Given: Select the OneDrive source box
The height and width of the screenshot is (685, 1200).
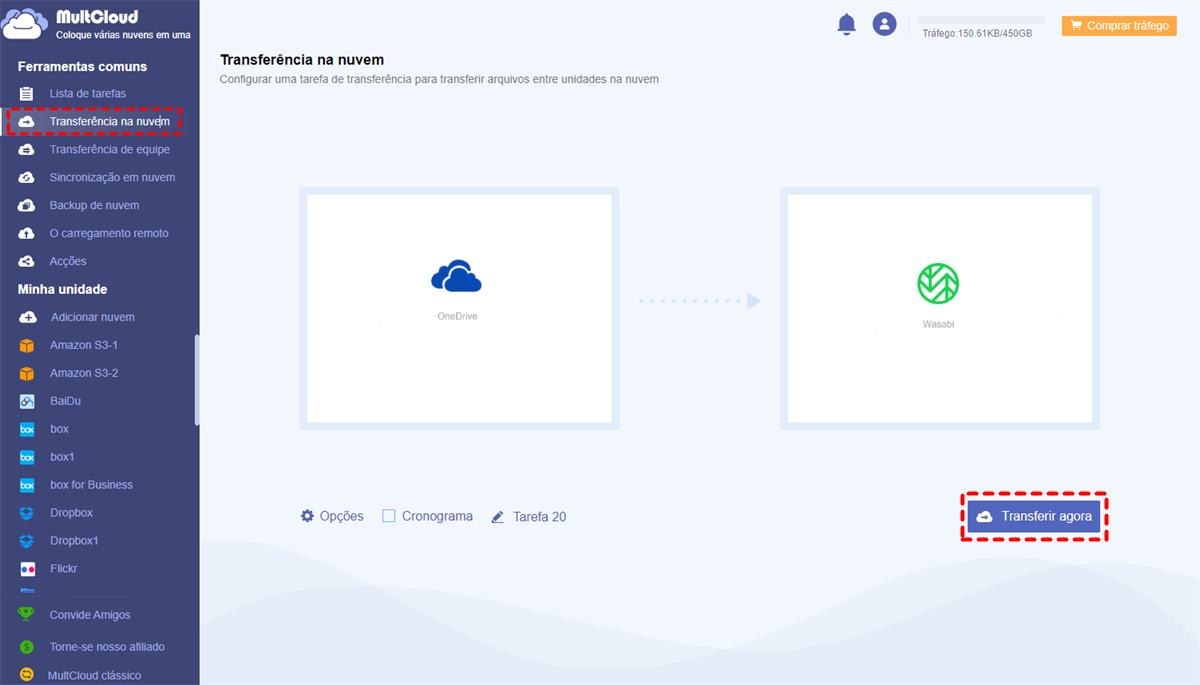Looking at the screenshot, I should coord(459,308).
